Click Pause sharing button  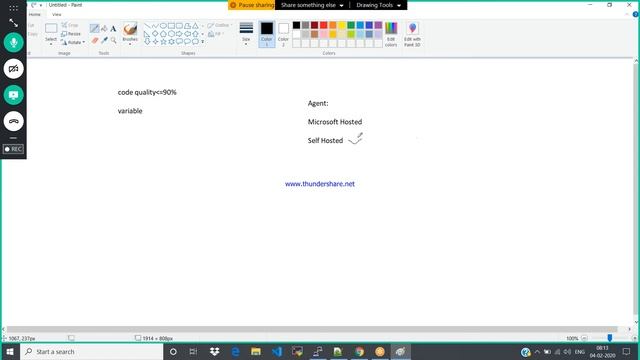coord(252,5)
